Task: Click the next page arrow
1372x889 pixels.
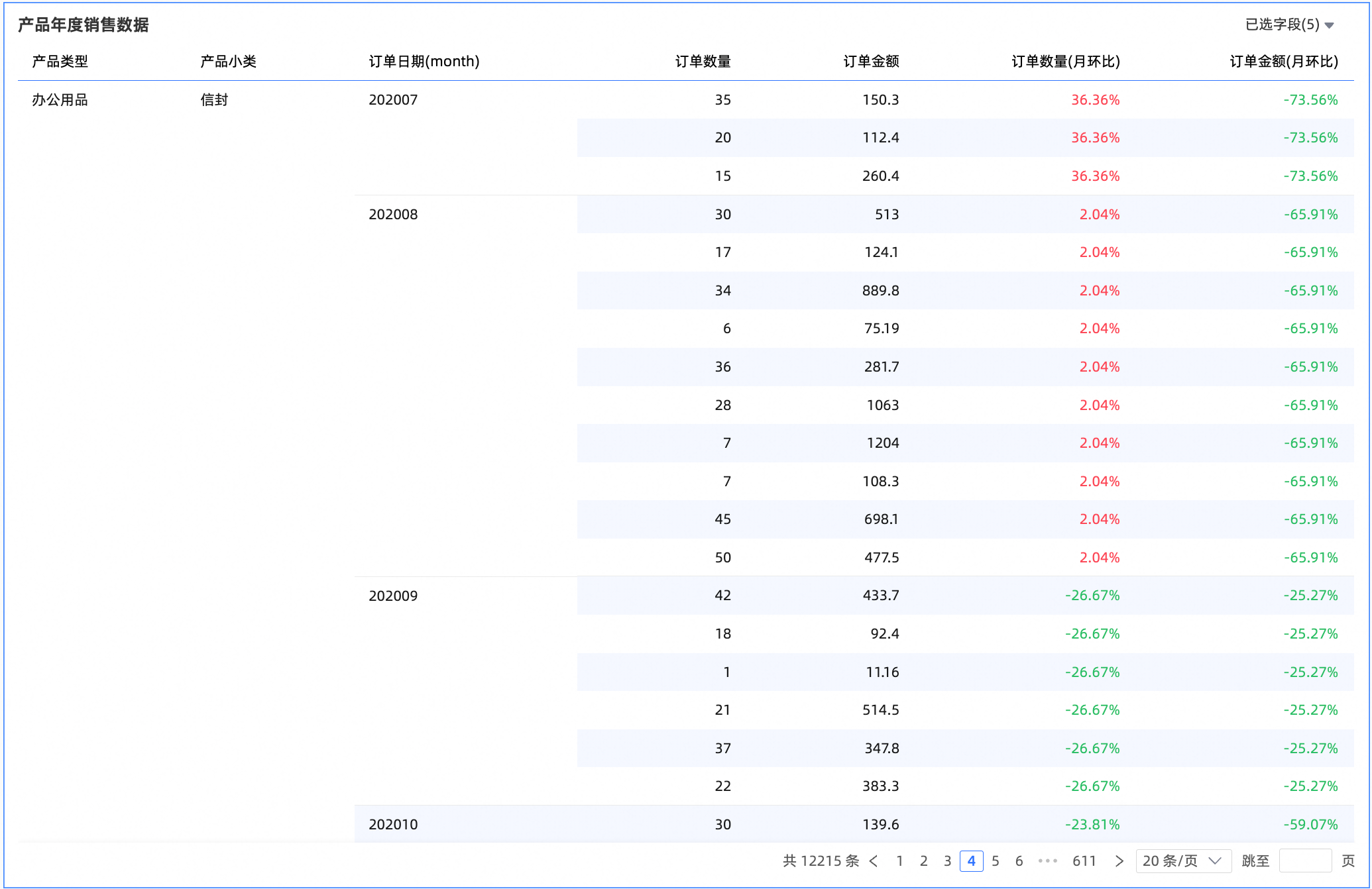Action: (x=1119, y=861)
